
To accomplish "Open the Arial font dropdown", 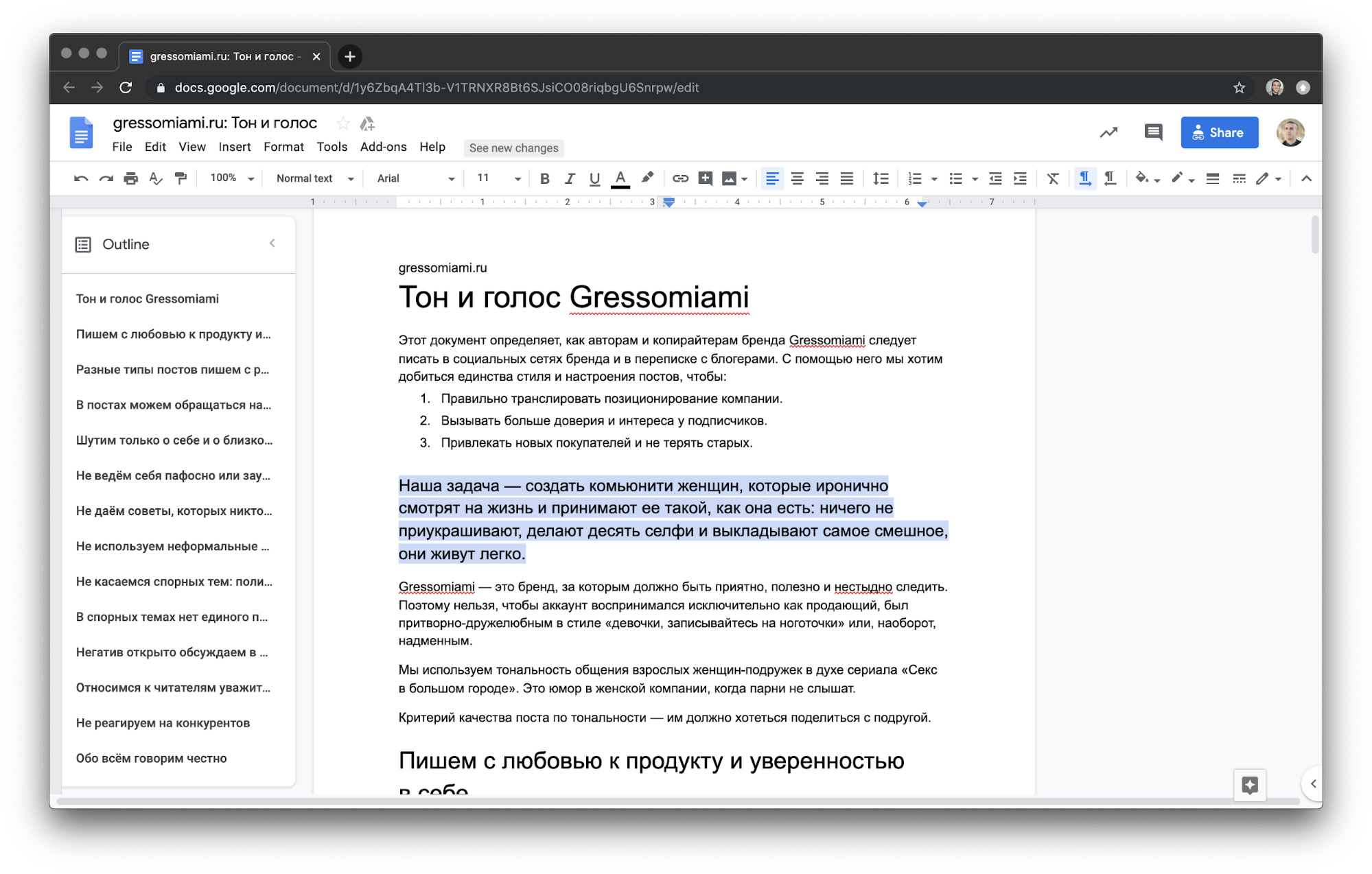I will click(415, 178).
